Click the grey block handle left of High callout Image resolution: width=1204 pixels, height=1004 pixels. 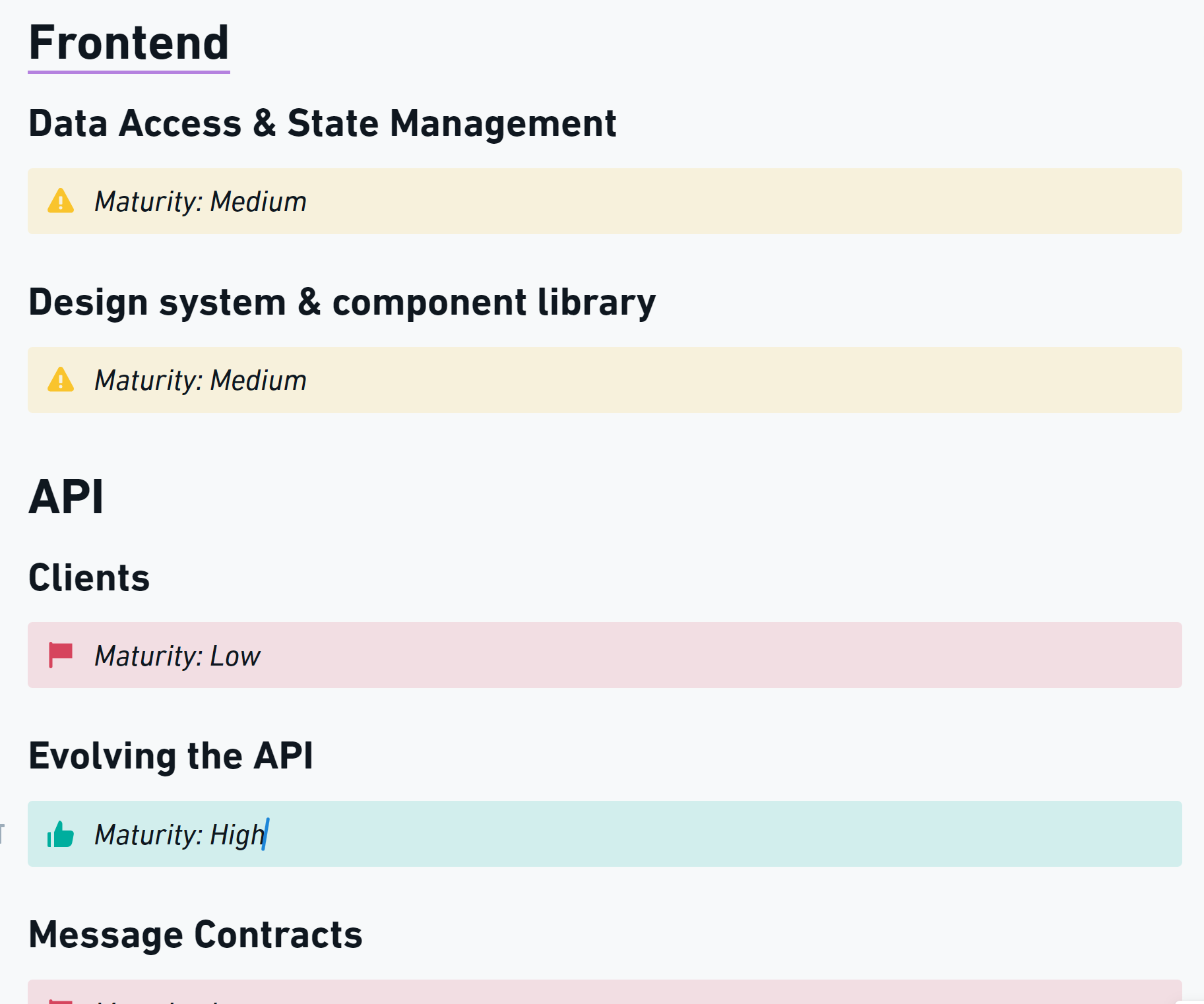point(3,833)
